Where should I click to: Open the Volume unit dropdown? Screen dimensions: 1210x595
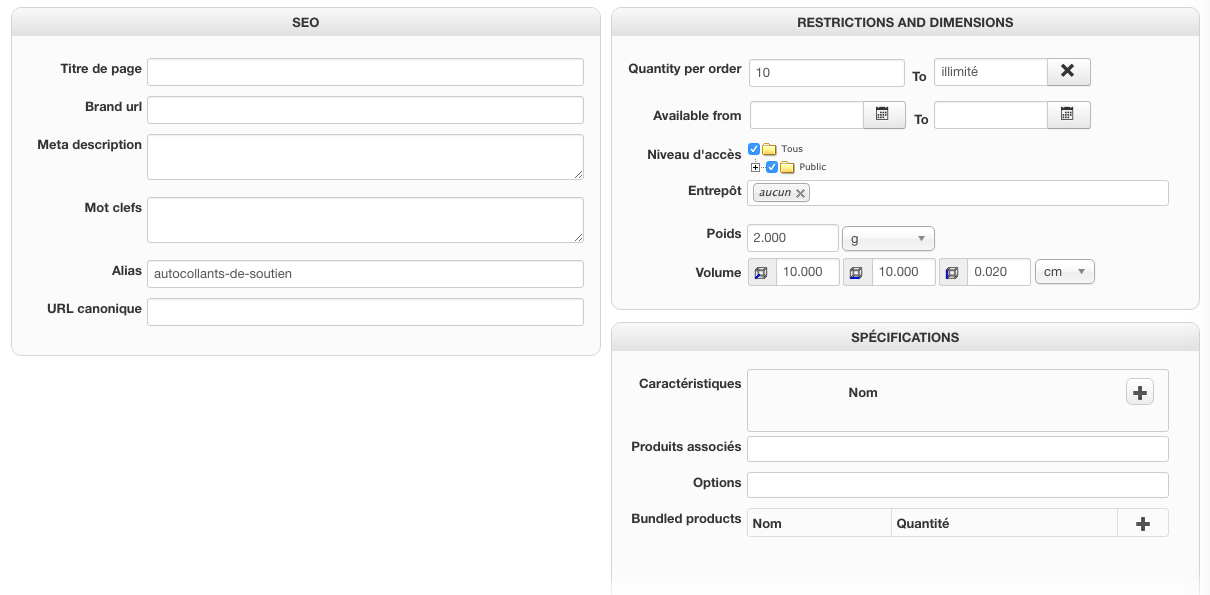point(1065,272)
